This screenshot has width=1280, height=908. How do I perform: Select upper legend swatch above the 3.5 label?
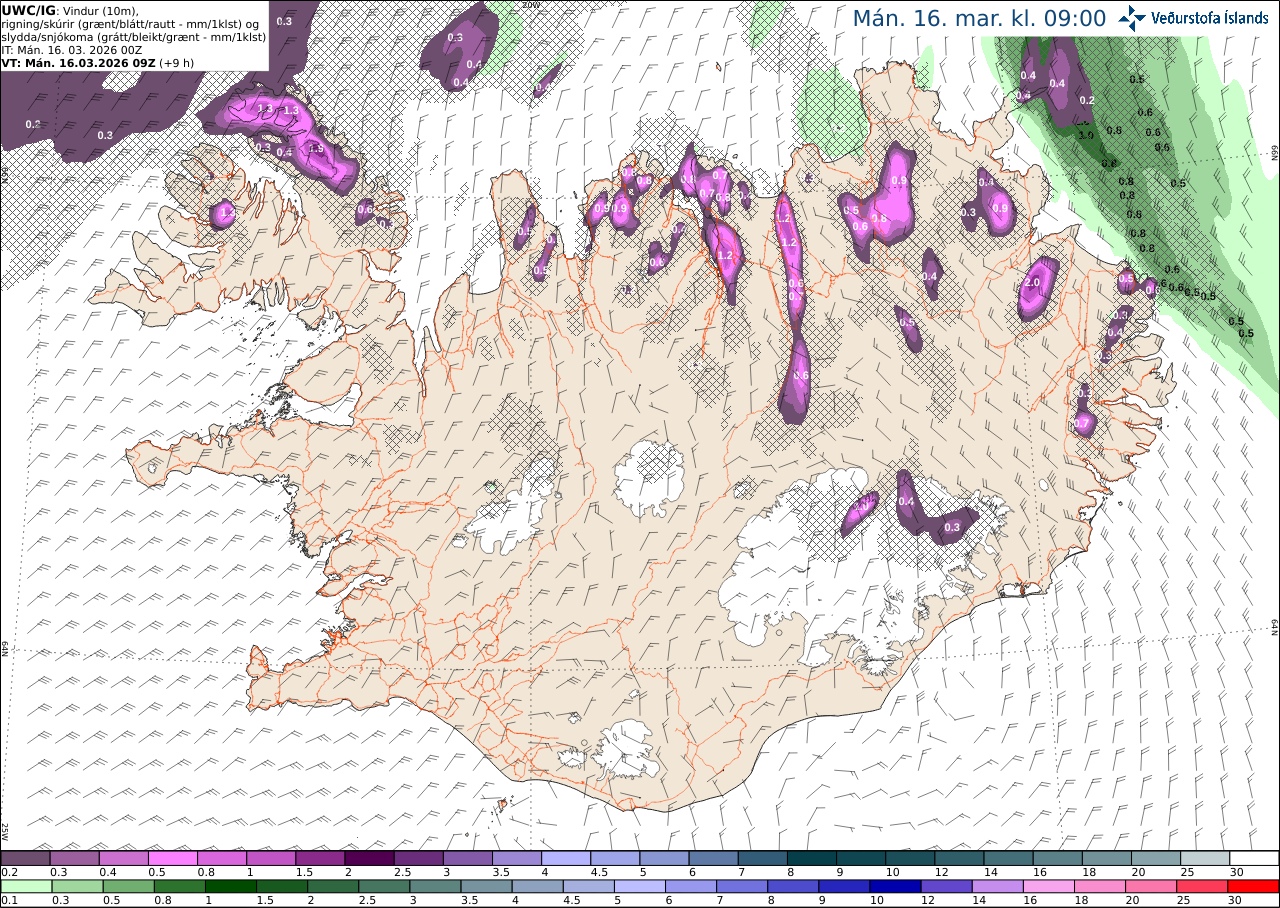516,858
